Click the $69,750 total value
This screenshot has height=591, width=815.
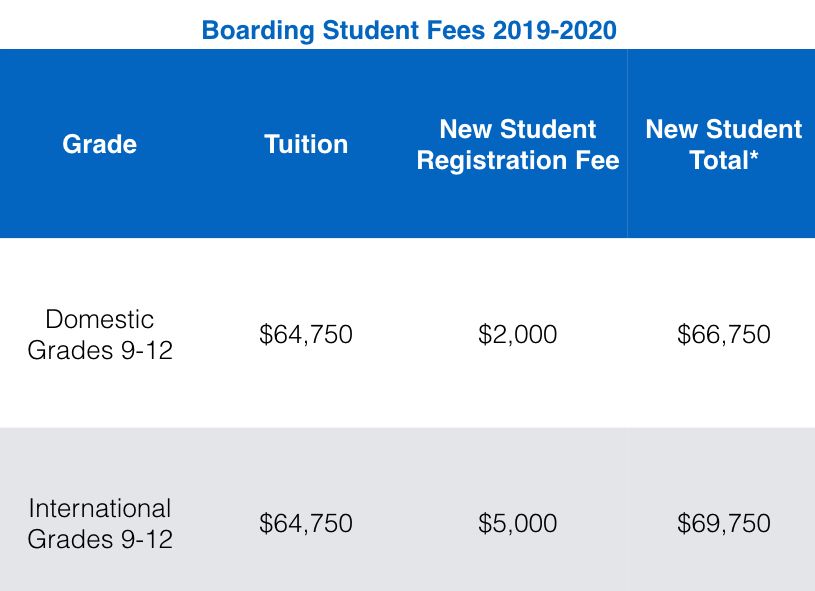[723, 523]
